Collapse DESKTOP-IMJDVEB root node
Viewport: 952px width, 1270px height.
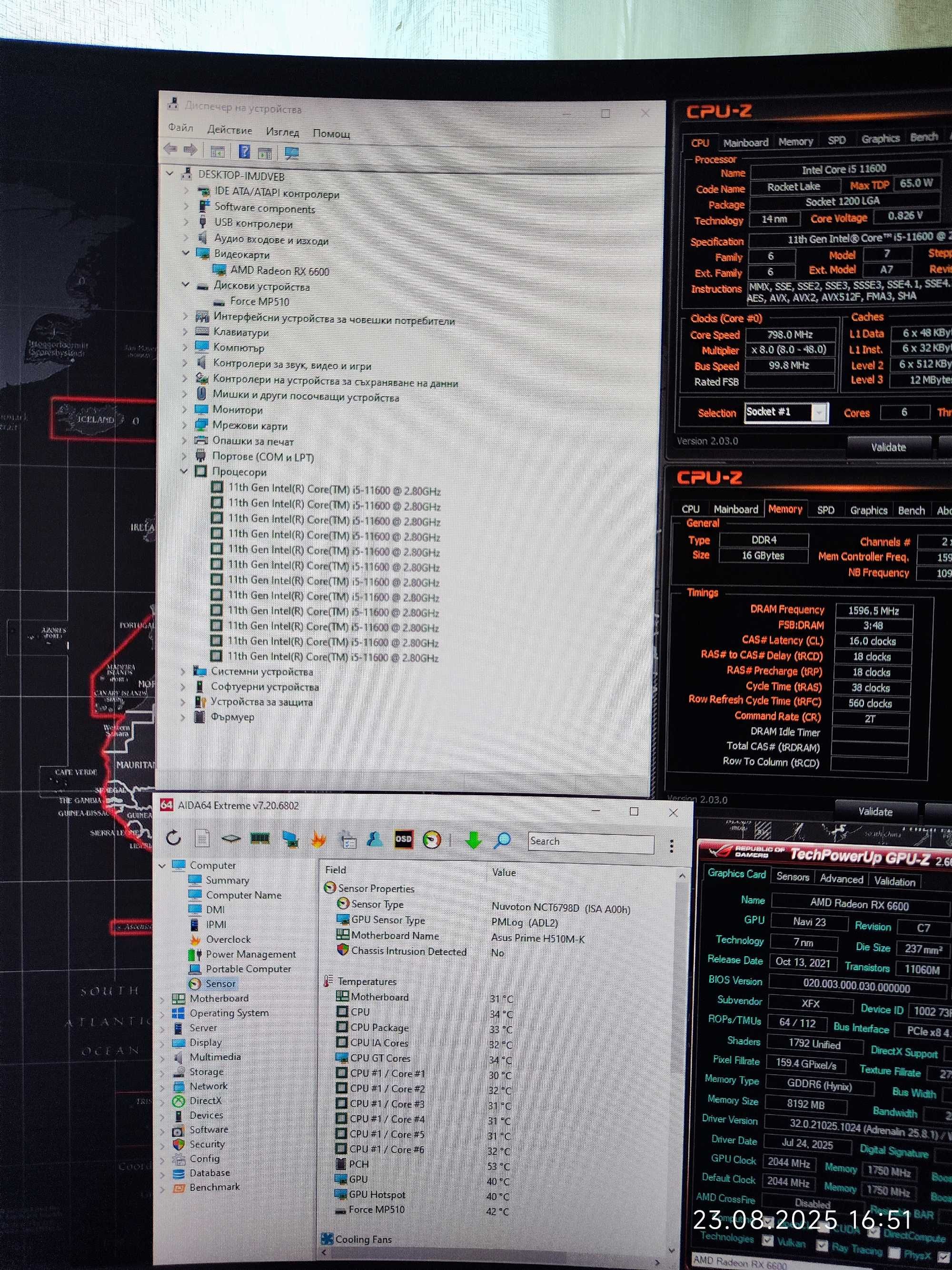[170, 173]
